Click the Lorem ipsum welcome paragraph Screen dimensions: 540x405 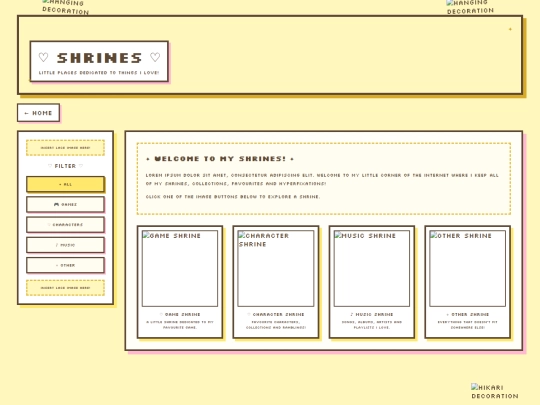tap(322, 179)
